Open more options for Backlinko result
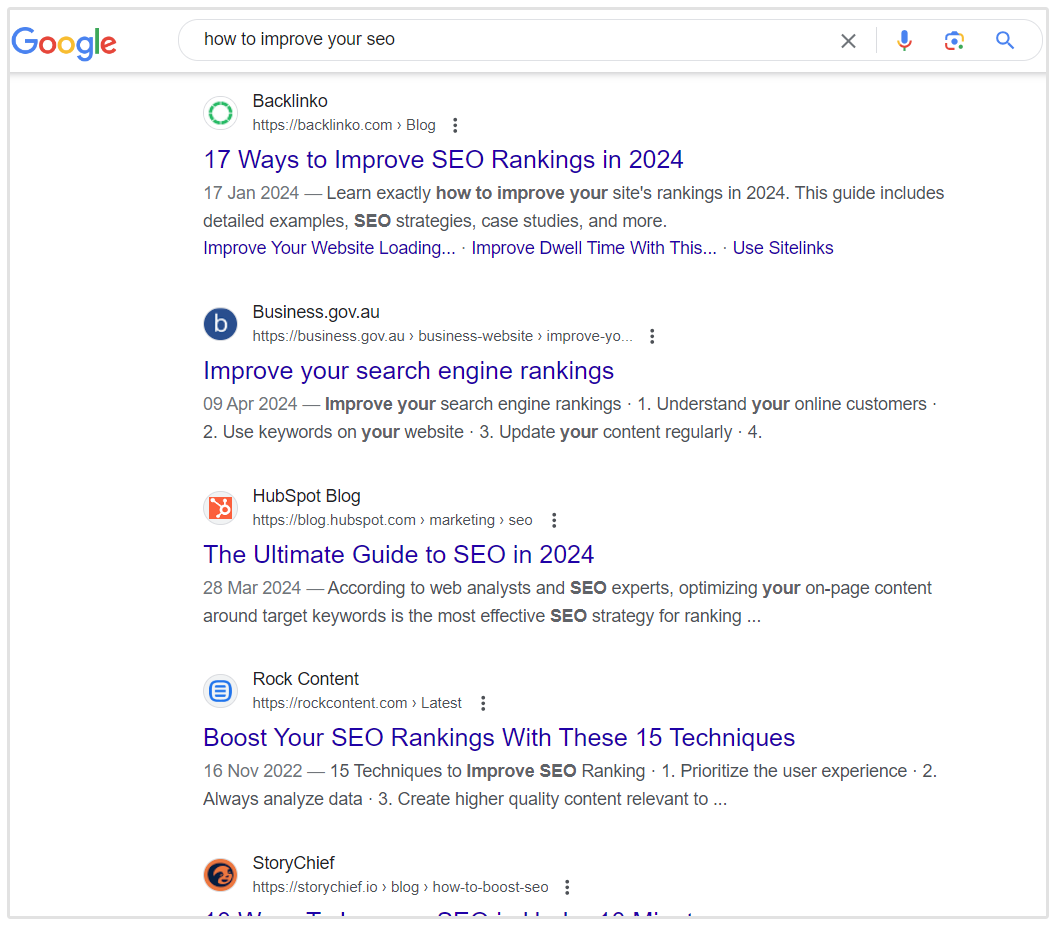Image resolution: width=1056 pixels, height=926 pixels. coord(455,125)
